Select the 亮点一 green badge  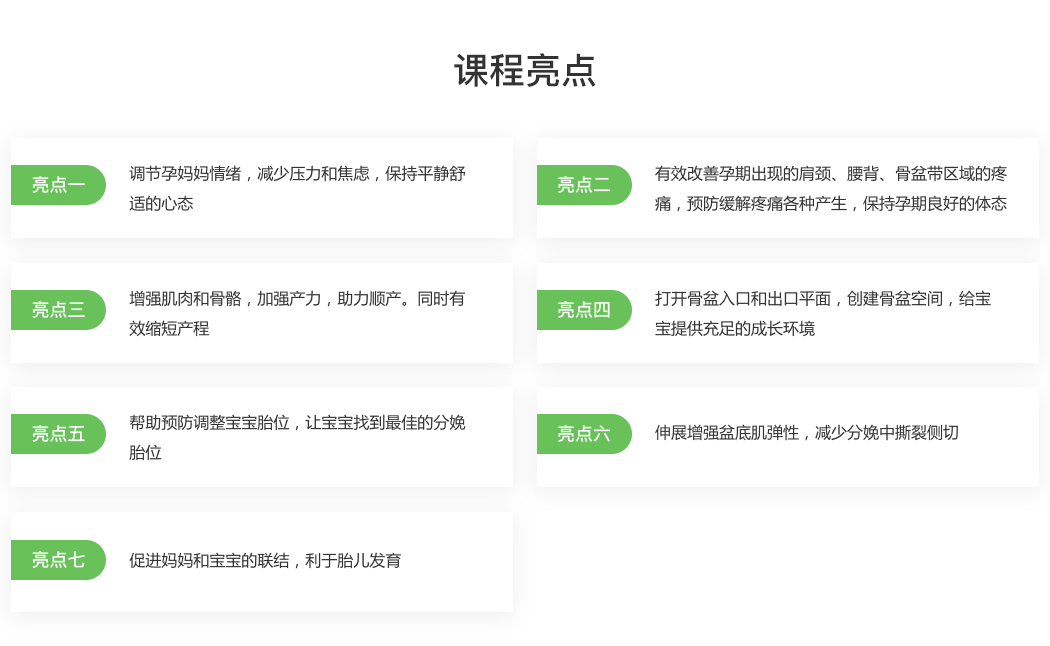pyautogui.click(x=58, y=185)
